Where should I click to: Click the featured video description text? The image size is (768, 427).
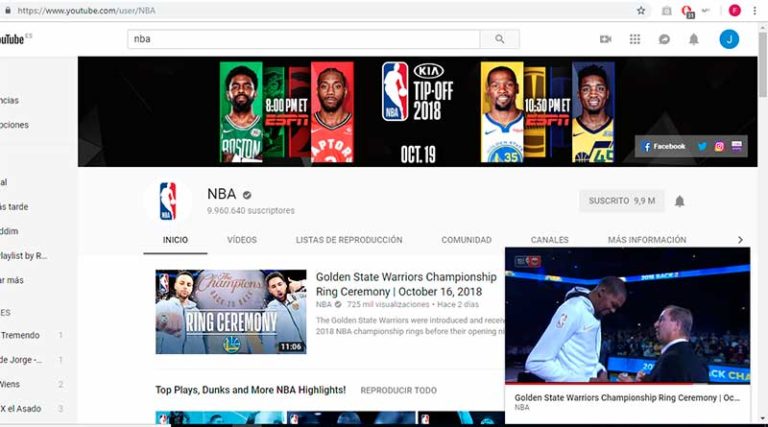click(410, 326)
